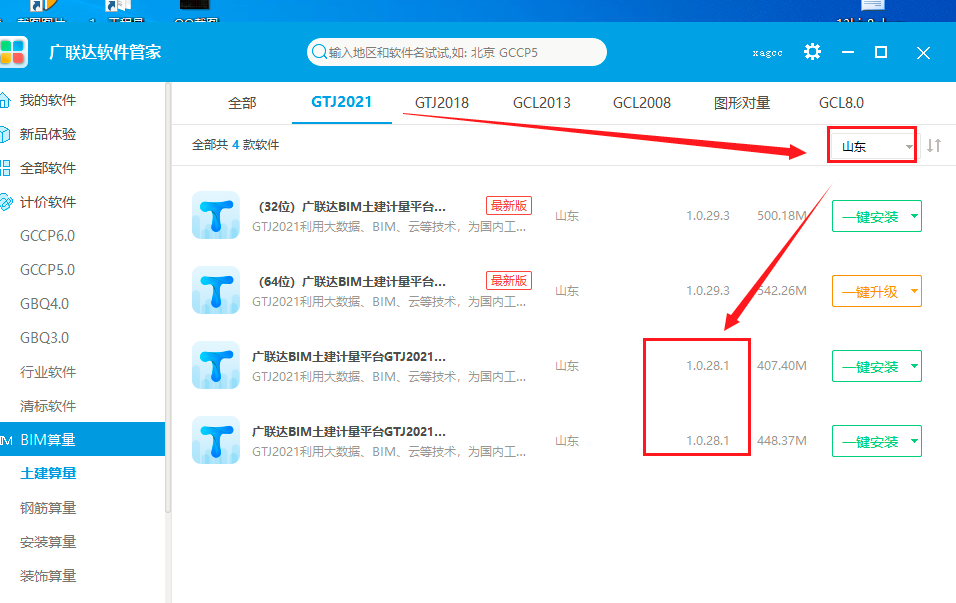956x603 pixels.
Task: Click the 最新版 badge on 64位 row
Action: pos(509,280)
